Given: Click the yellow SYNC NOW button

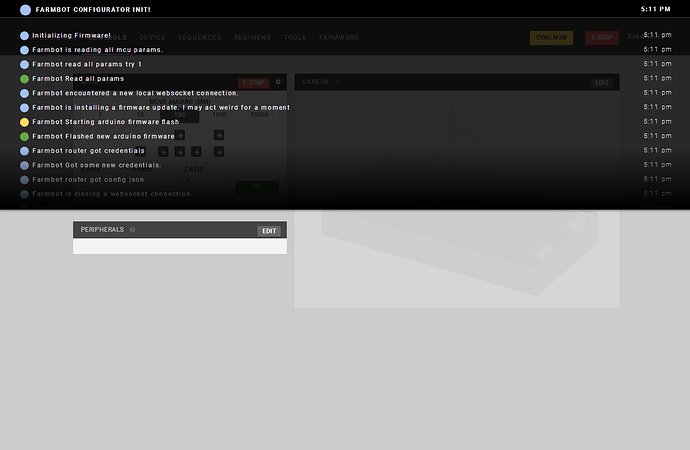Looking at the screenshot, I should click(x=551, y=38).
